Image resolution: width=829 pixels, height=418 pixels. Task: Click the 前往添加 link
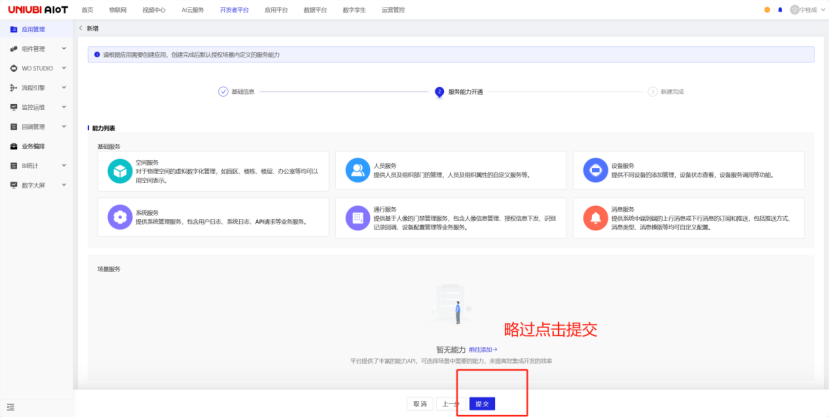point(482,349)
